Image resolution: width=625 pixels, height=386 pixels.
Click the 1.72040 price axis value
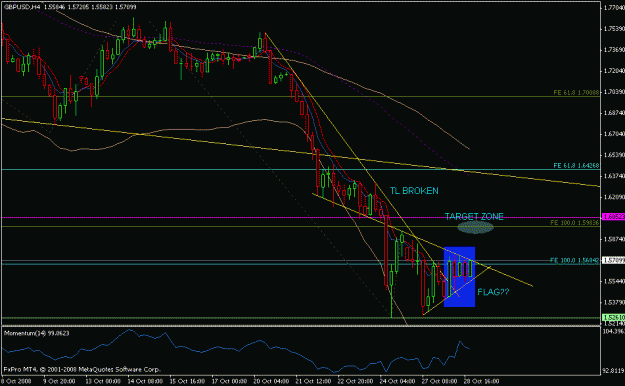point(614,71)
